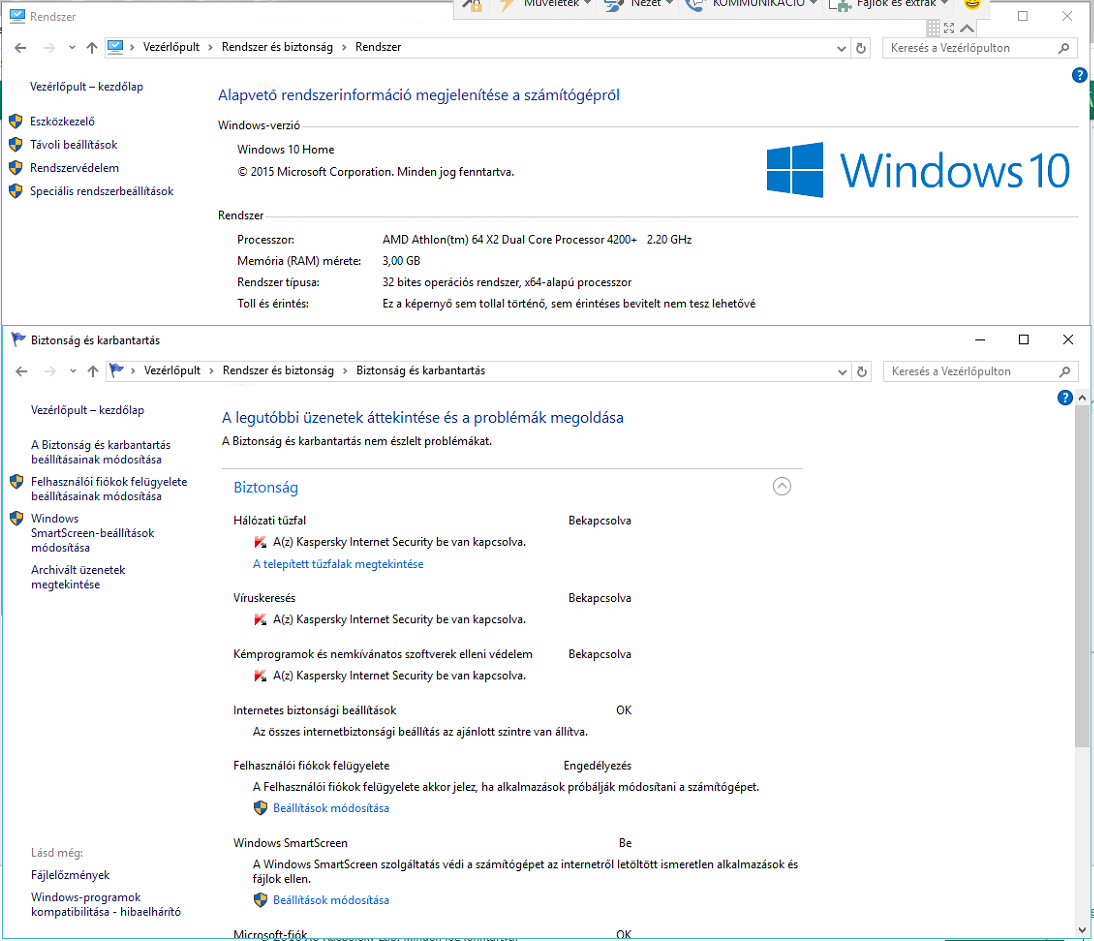Click the grid grip icon under the remote toolbar
The image size is (1094, 941).
933,29
